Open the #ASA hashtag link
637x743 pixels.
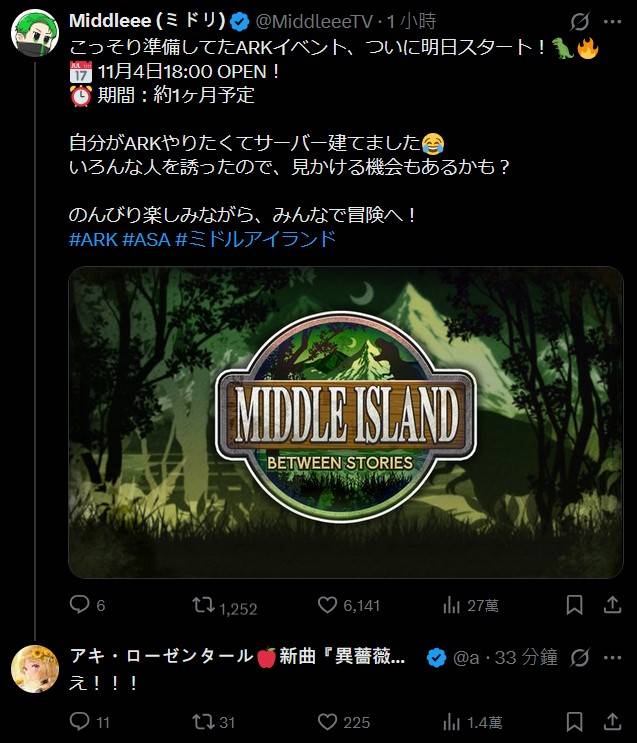coord(146,239)
